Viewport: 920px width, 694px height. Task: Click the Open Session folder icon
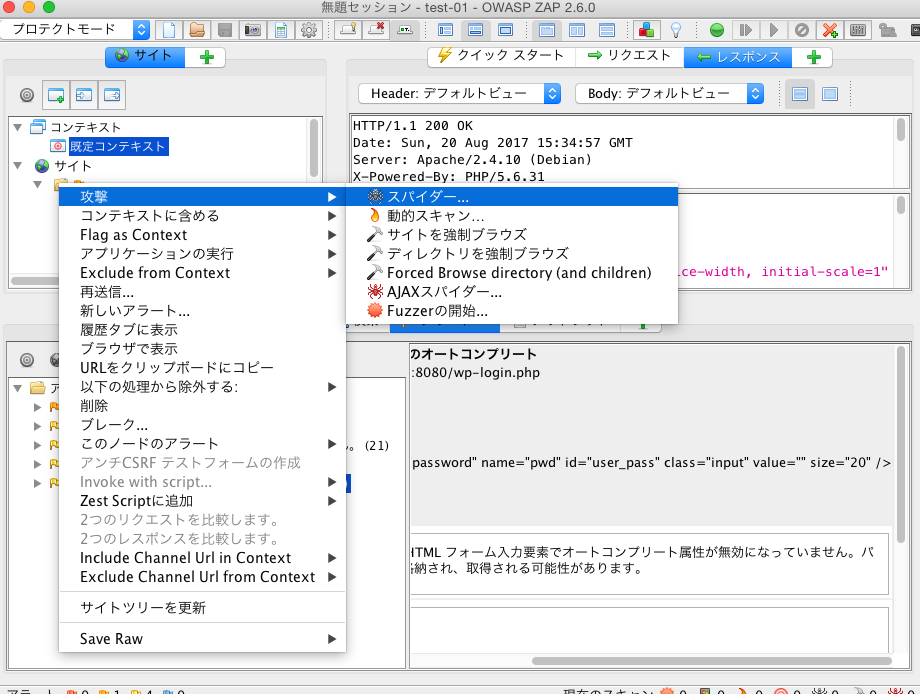[x=197, y=29]
